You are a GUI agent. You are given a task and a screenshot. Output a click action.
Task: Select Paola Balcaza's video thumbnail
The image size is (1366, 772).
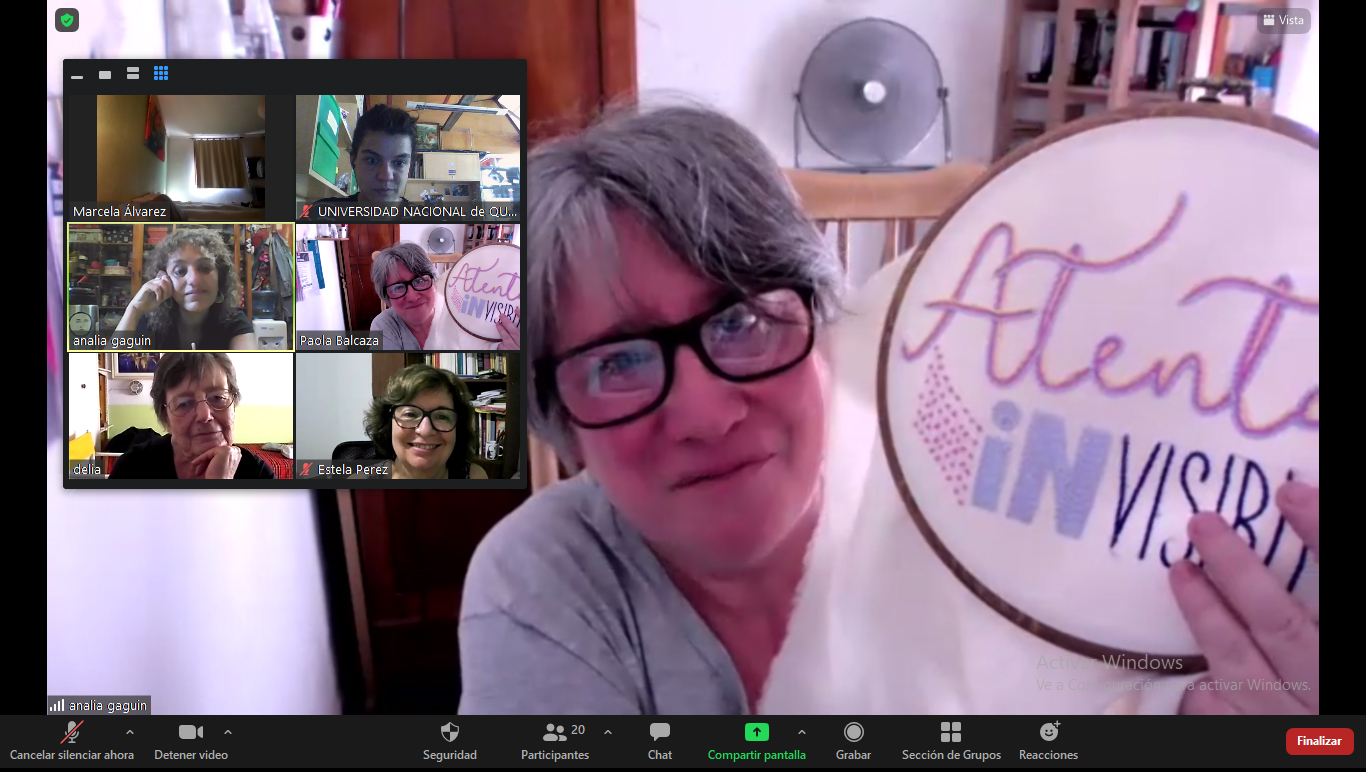point(408,287)
